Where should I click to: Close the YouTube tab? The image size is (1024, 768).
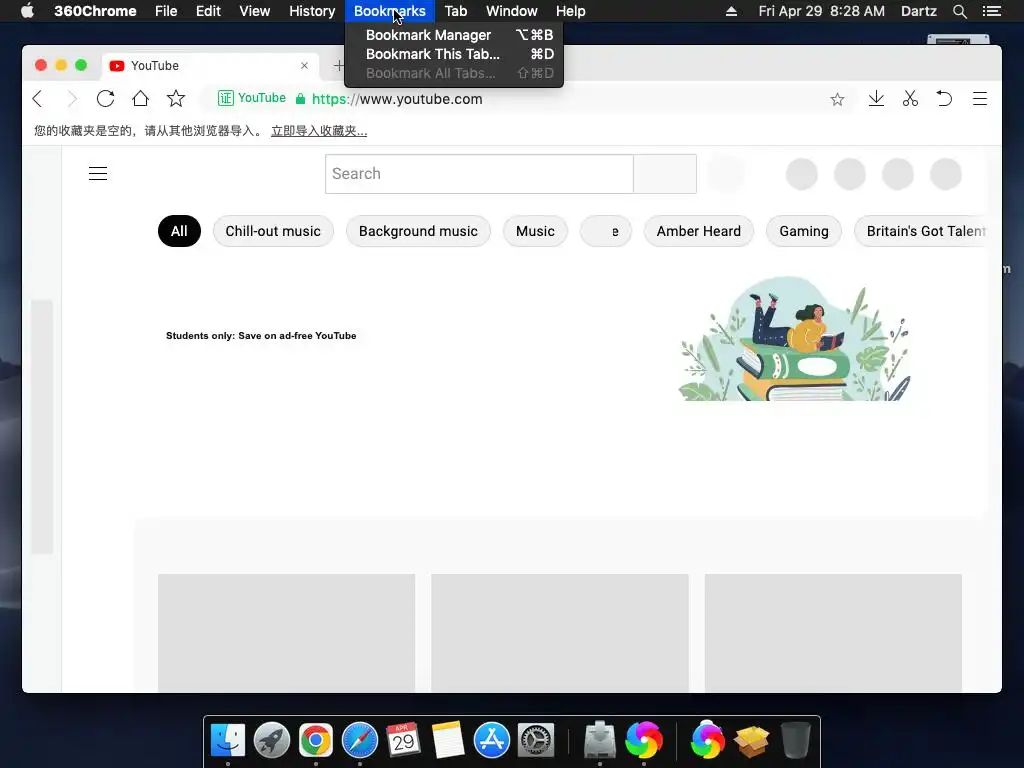pos(304,65)
